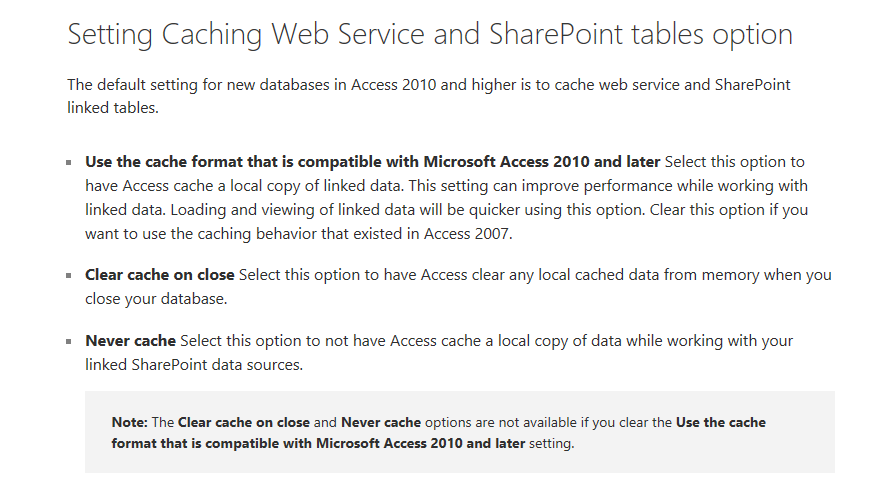Click the square bullet next to "Never cache" item
This screenshot has height=491, width=888.
point(69,341)
